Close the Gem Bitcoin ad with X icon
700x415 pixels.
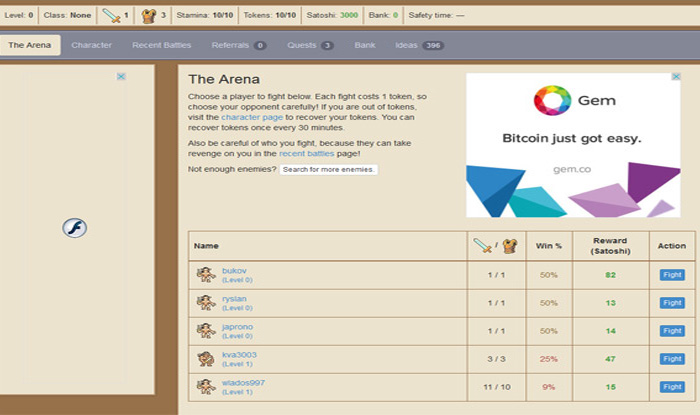(x=676, y=77)
